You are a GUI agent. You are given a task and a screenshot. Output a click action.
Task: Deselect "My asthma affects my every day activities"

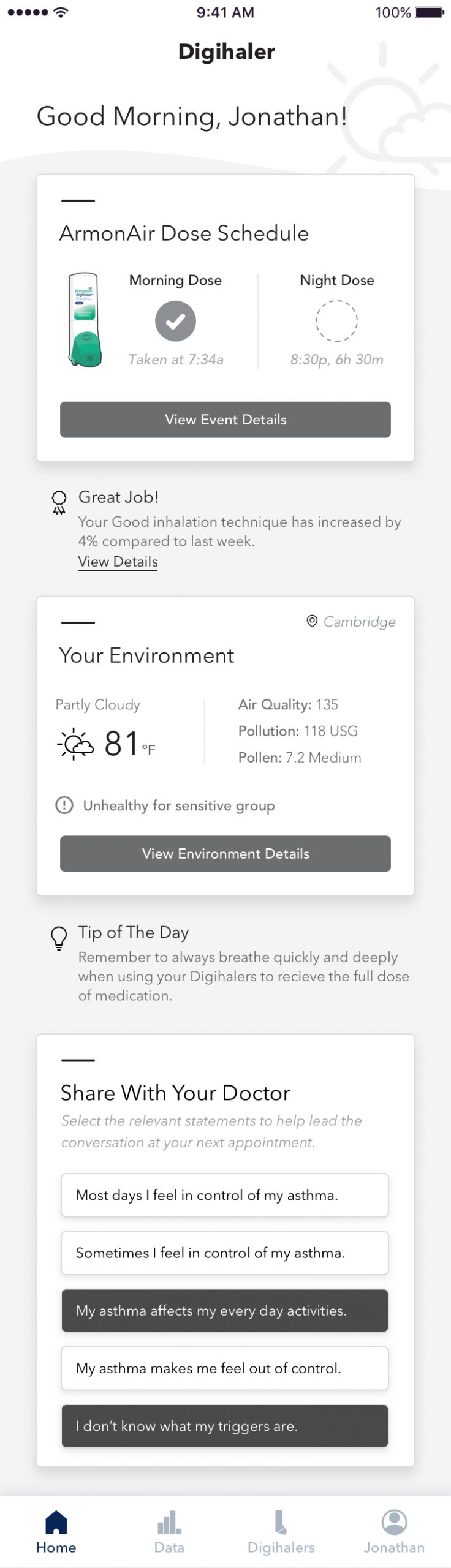pos(225,1310)
